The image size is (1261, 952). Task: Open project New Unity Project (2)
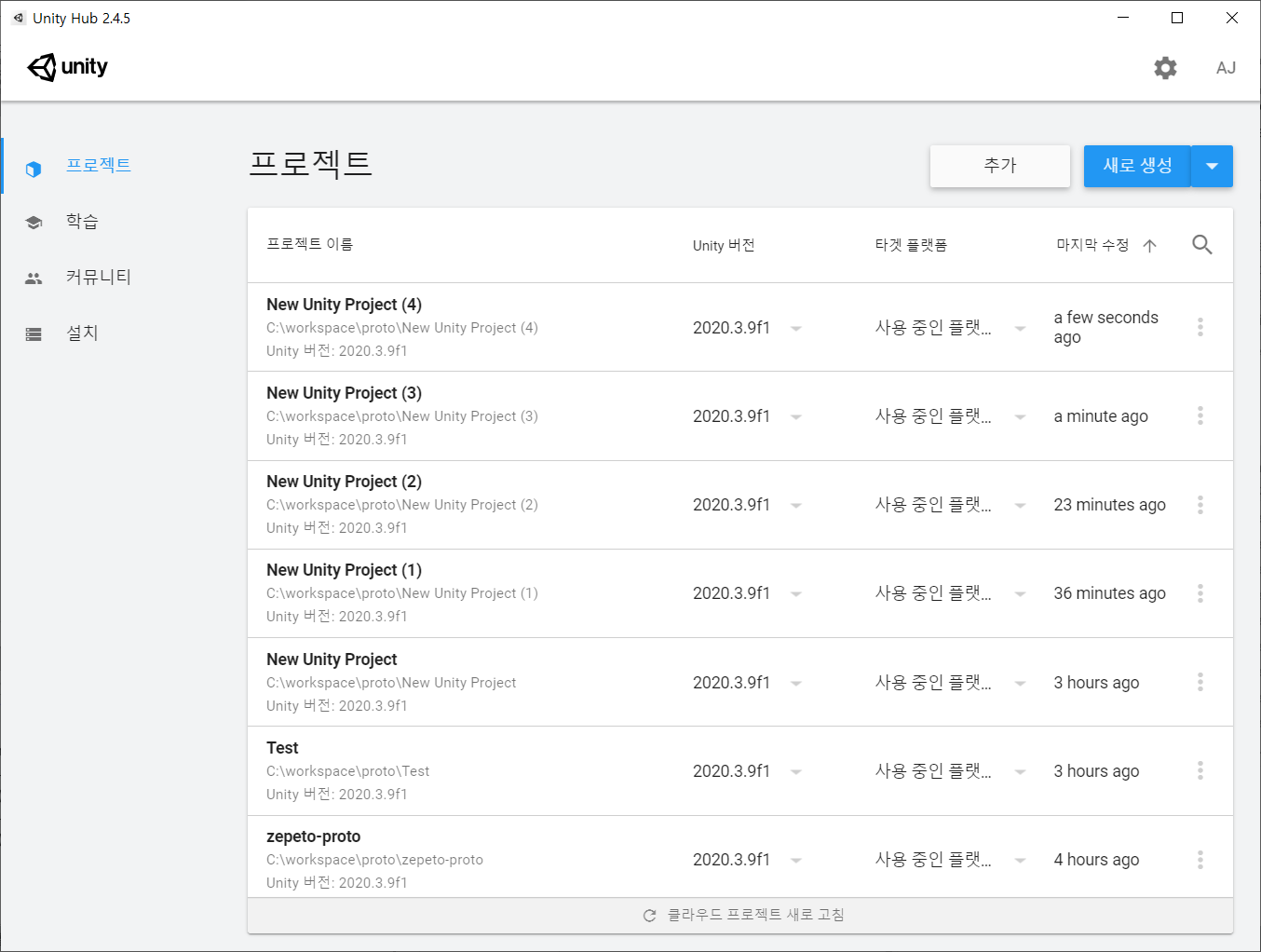[x=344, y=482]
